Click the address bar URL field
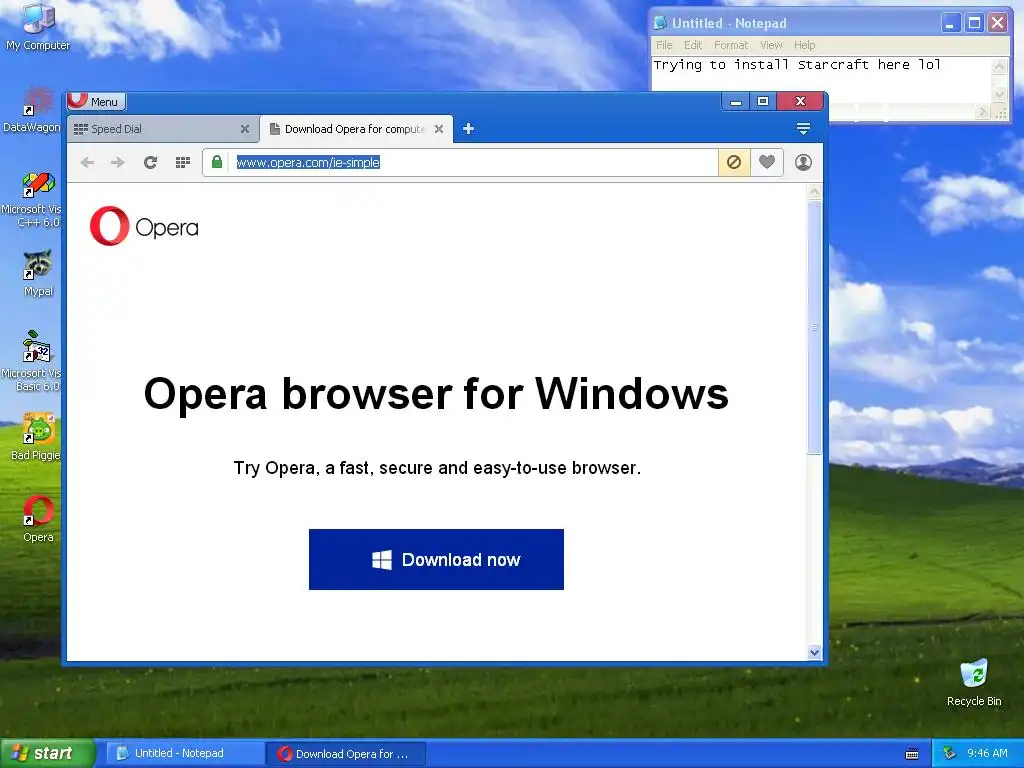This screenshot has width=1024, height=768. click(x=472, y=163)
